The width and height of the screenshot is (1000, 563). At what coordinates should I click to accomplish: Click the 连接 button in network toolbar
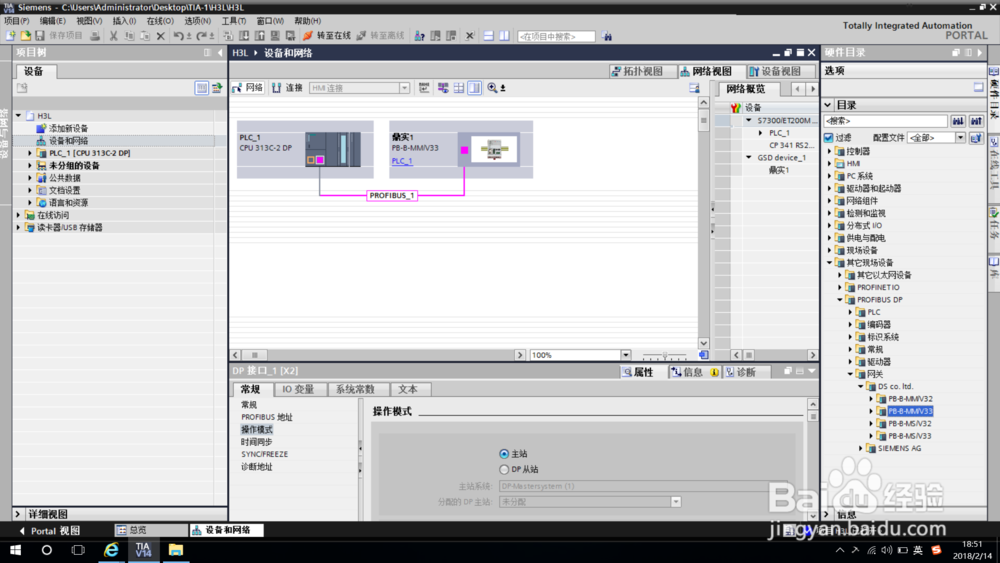[287, 88]
